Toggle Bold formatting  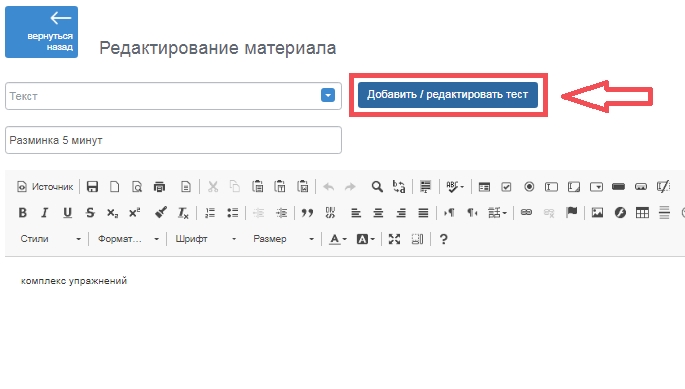(x=23, y=213)
